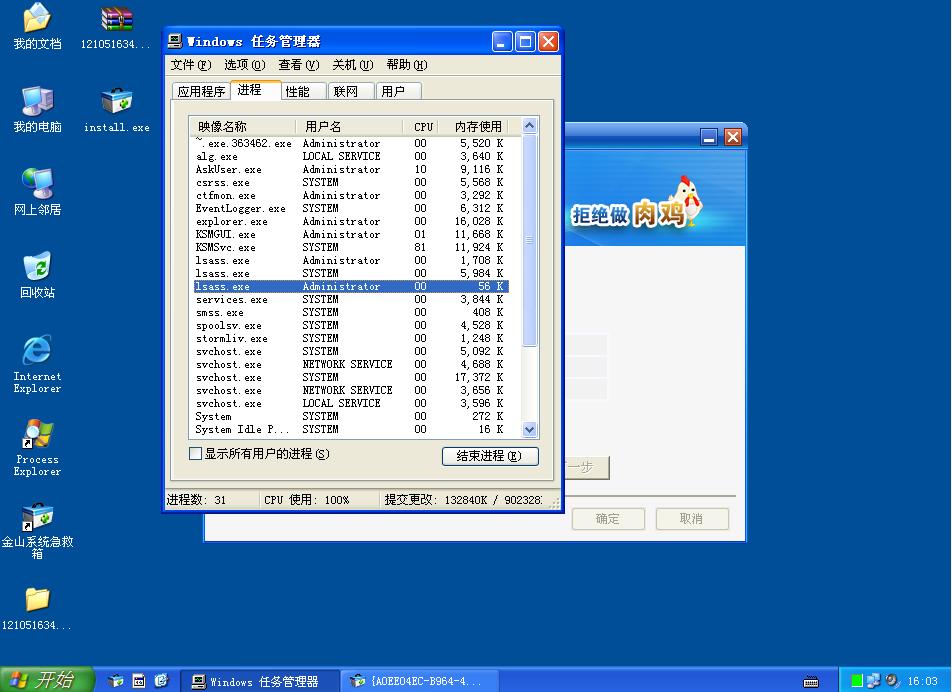Switch to the 性能 tab
This screenshot has height=692, width=952.
pos(304,91)
